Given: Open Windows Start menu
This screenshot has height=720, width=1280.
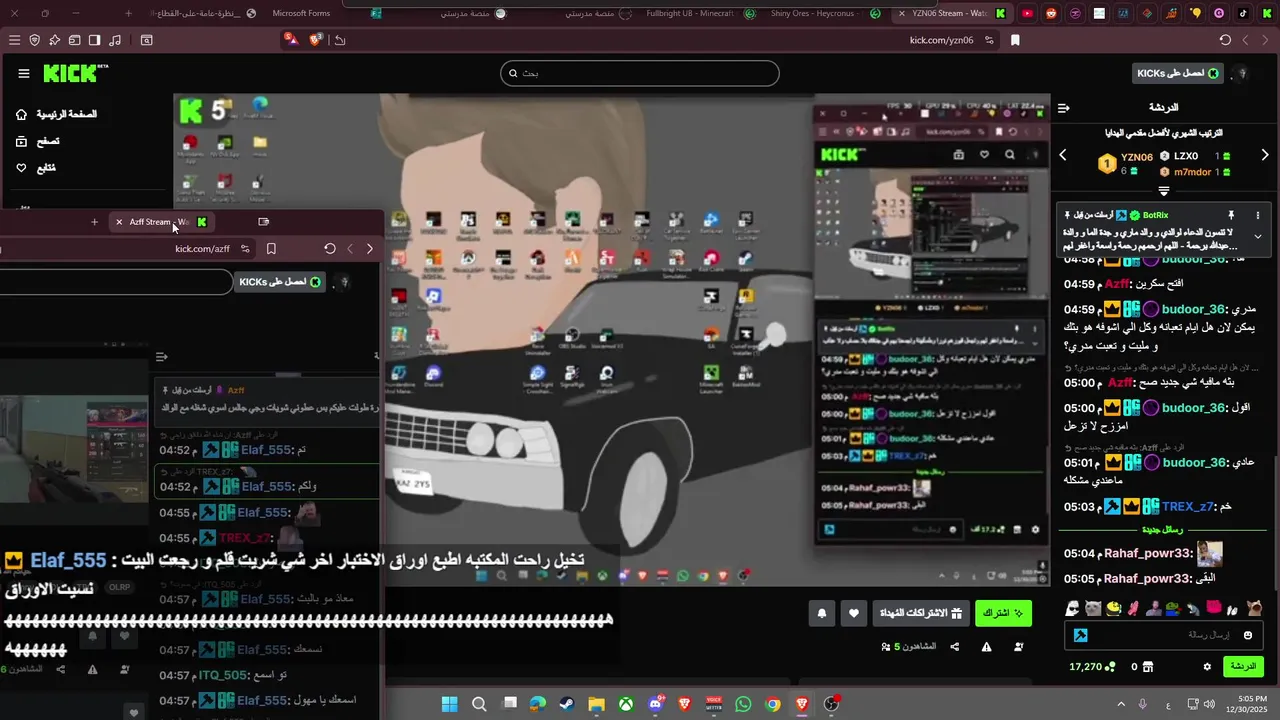Looking at the screenshot, I should coord(450,704).
